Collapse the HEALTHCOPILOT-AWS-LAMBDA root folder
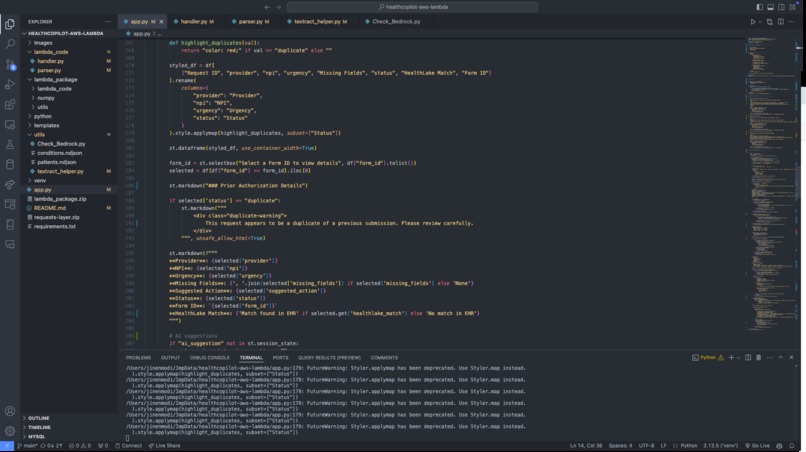 [65, 33]
